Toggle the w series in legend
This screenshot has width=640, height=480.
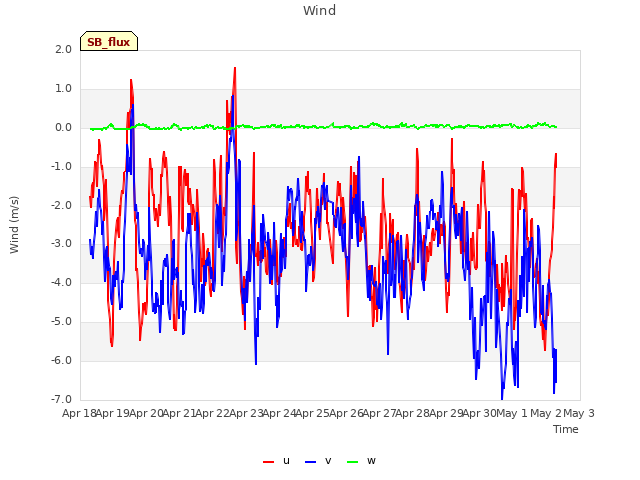point(361,461)
